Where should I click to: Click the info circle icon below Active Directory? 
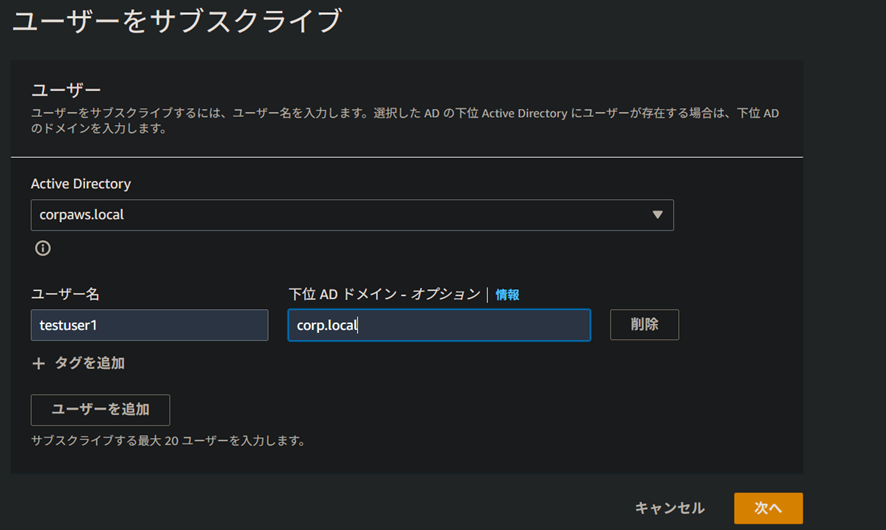coord(43,248)
